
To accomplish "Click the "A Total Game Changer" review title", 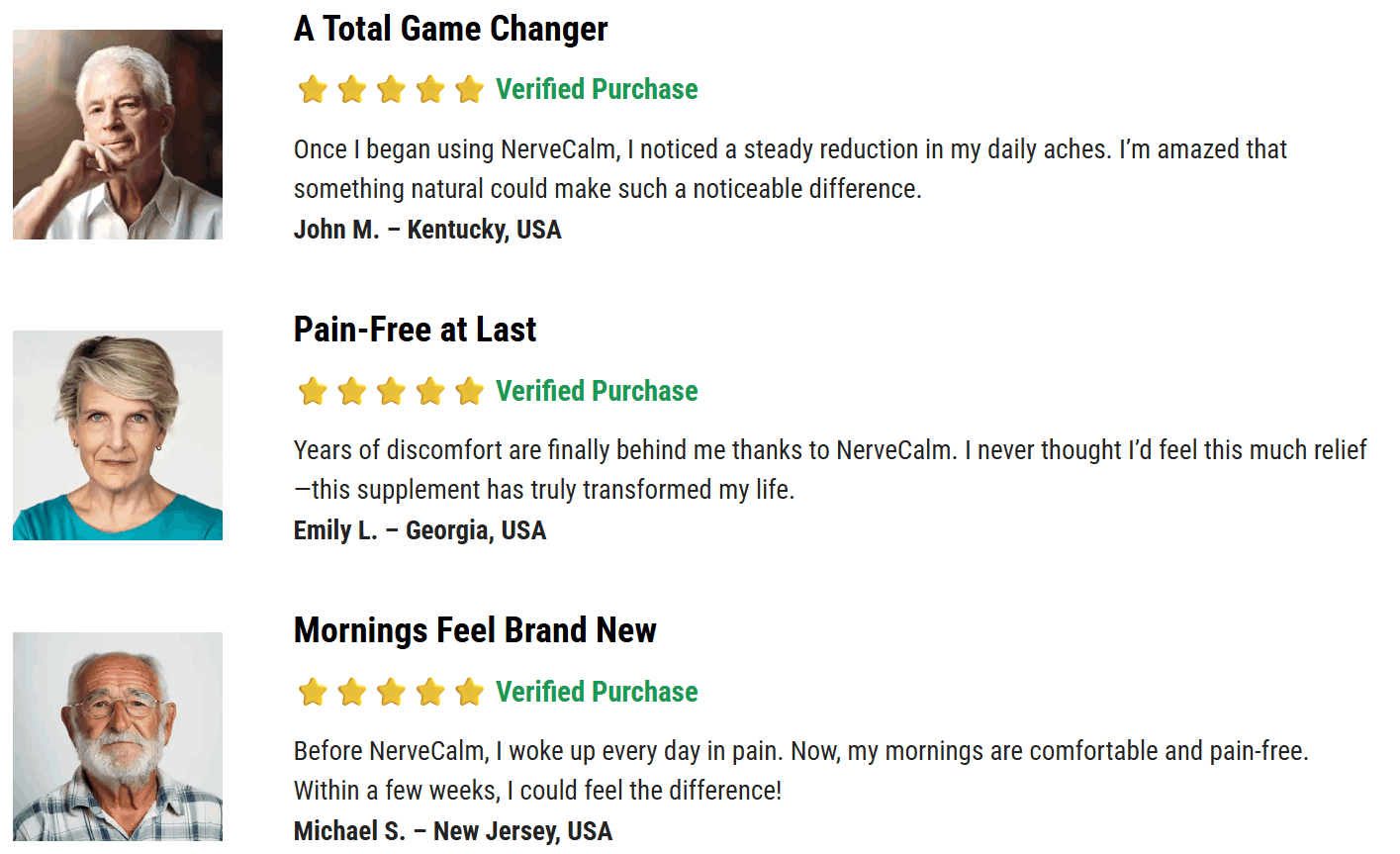I will [450, 29].
